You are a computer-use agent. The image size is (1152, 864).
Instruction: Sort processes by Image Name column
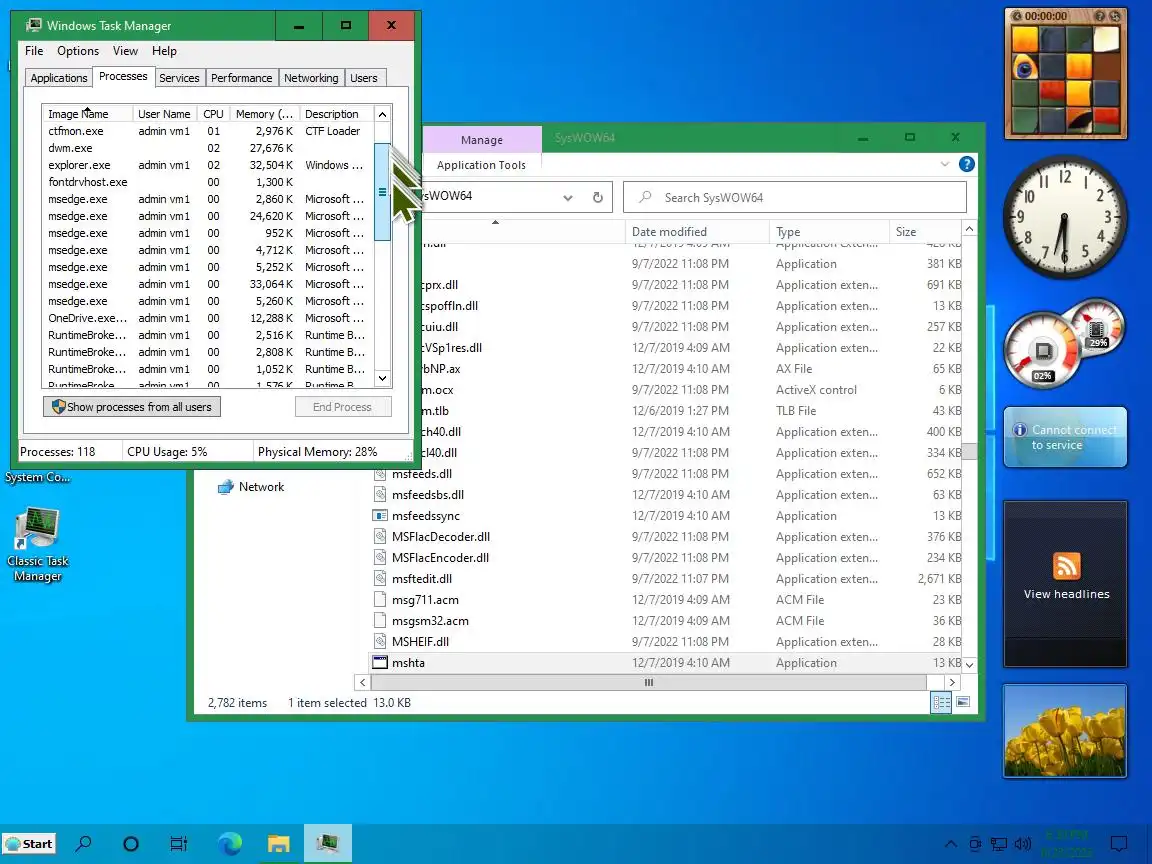87,114
